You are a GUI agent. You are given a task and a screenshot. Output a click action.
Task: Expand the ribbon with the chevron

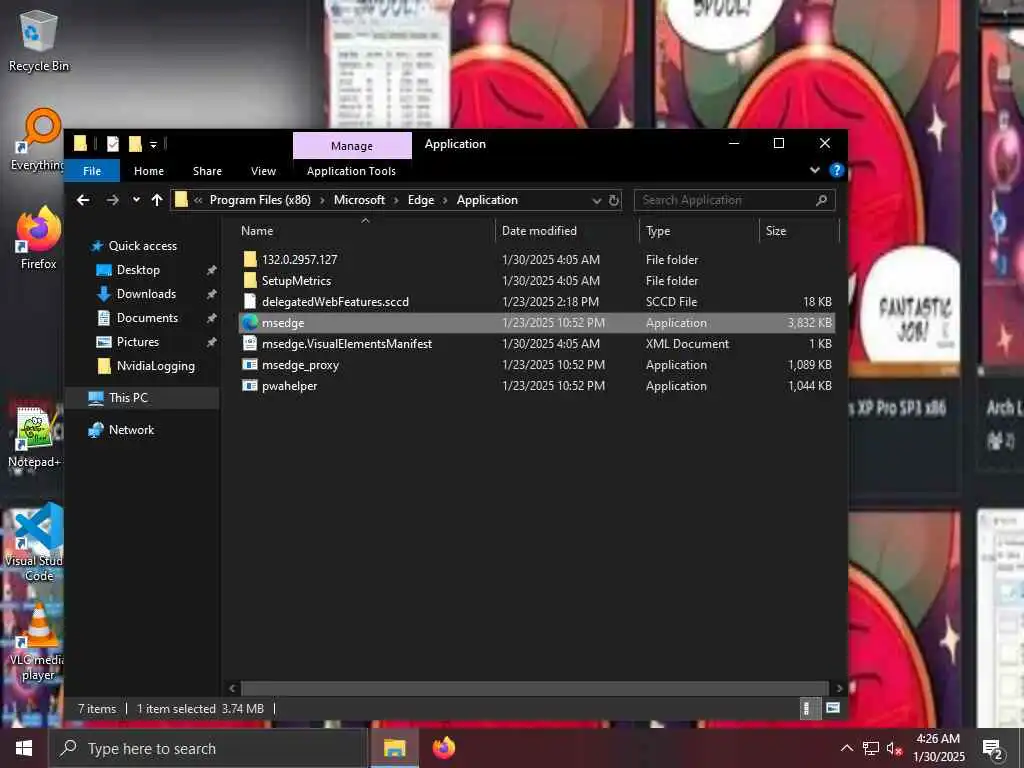814,170
